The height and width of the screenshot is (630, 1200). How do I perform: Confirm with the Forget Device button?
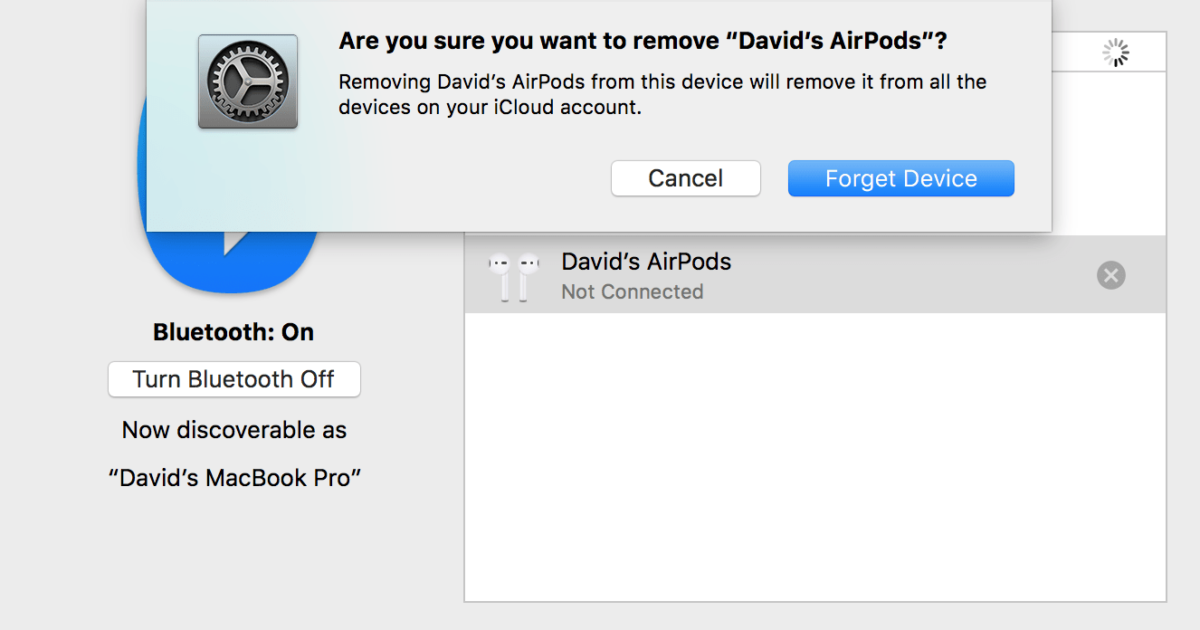click(x=901, y=179)
